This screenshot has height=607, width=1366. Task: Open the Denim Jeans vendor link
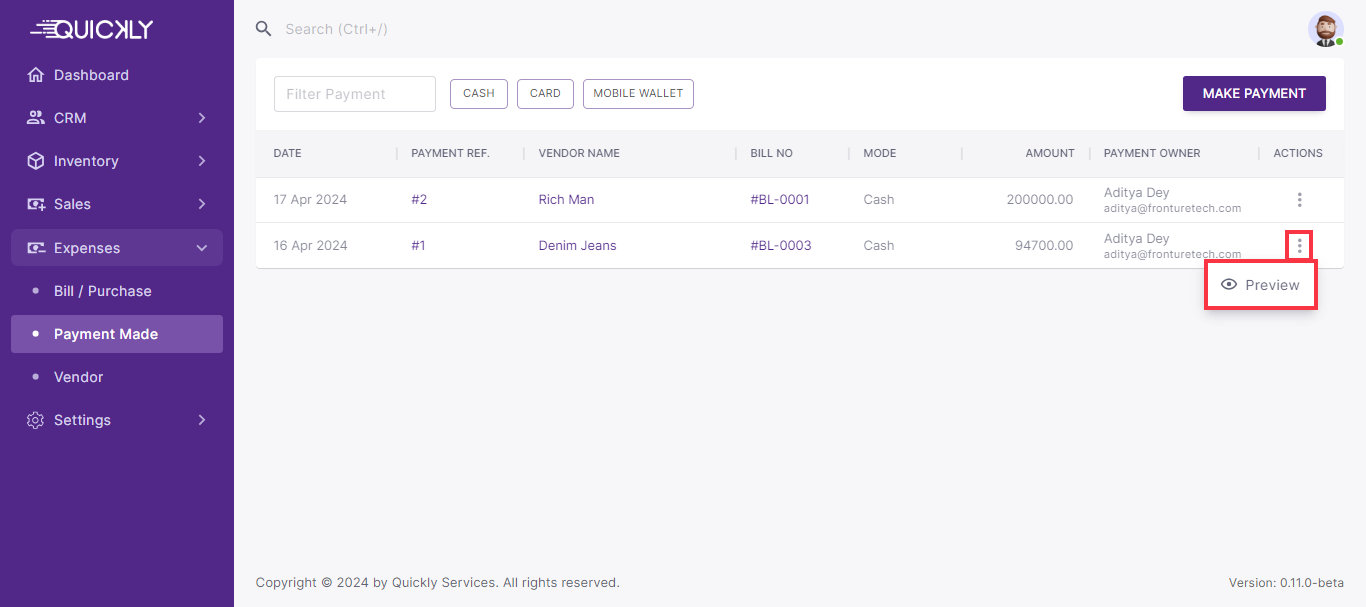click(577, 245)
